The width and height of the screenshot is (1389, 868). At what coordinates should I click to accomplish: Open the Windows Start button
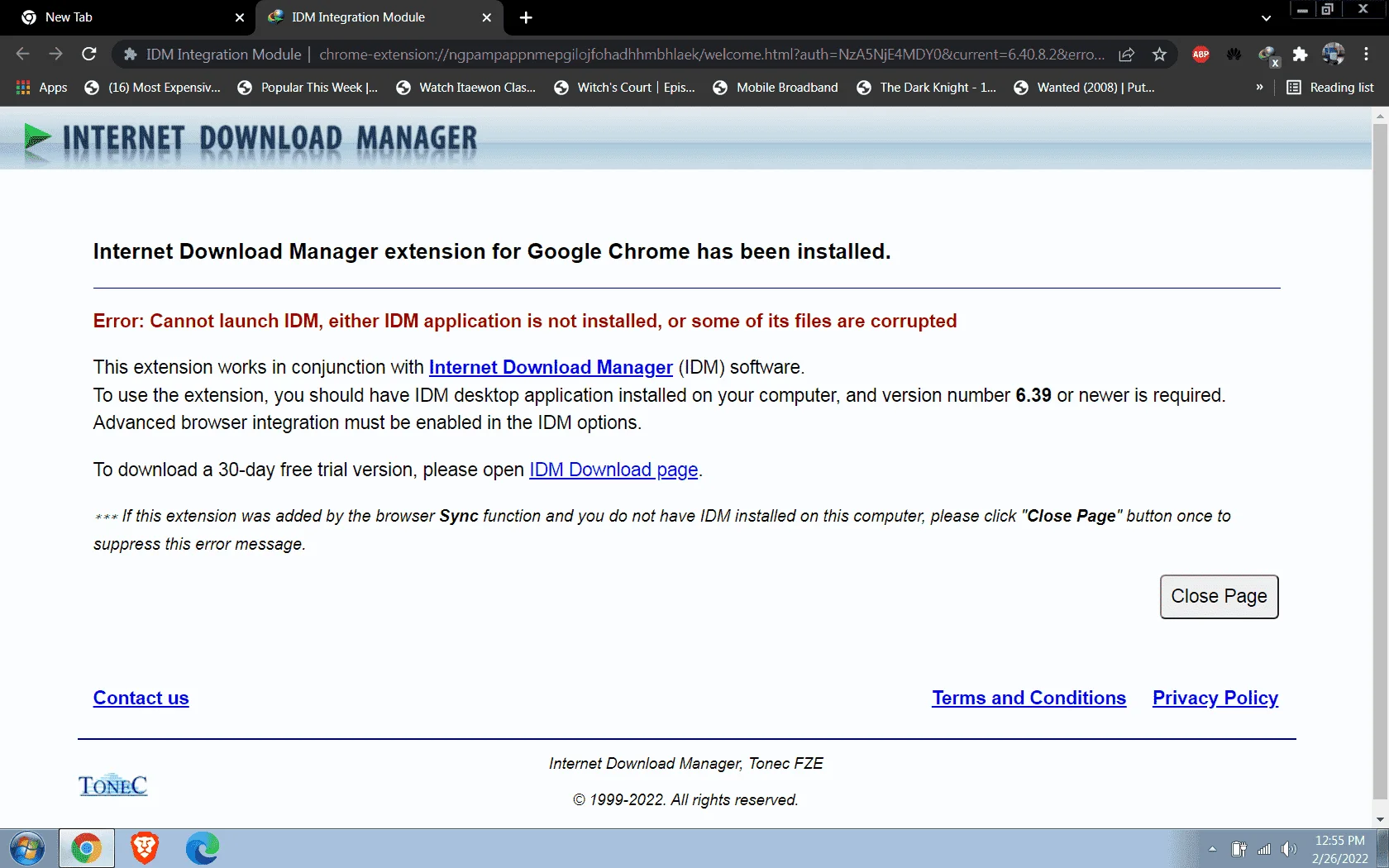(x=27, y=848)
